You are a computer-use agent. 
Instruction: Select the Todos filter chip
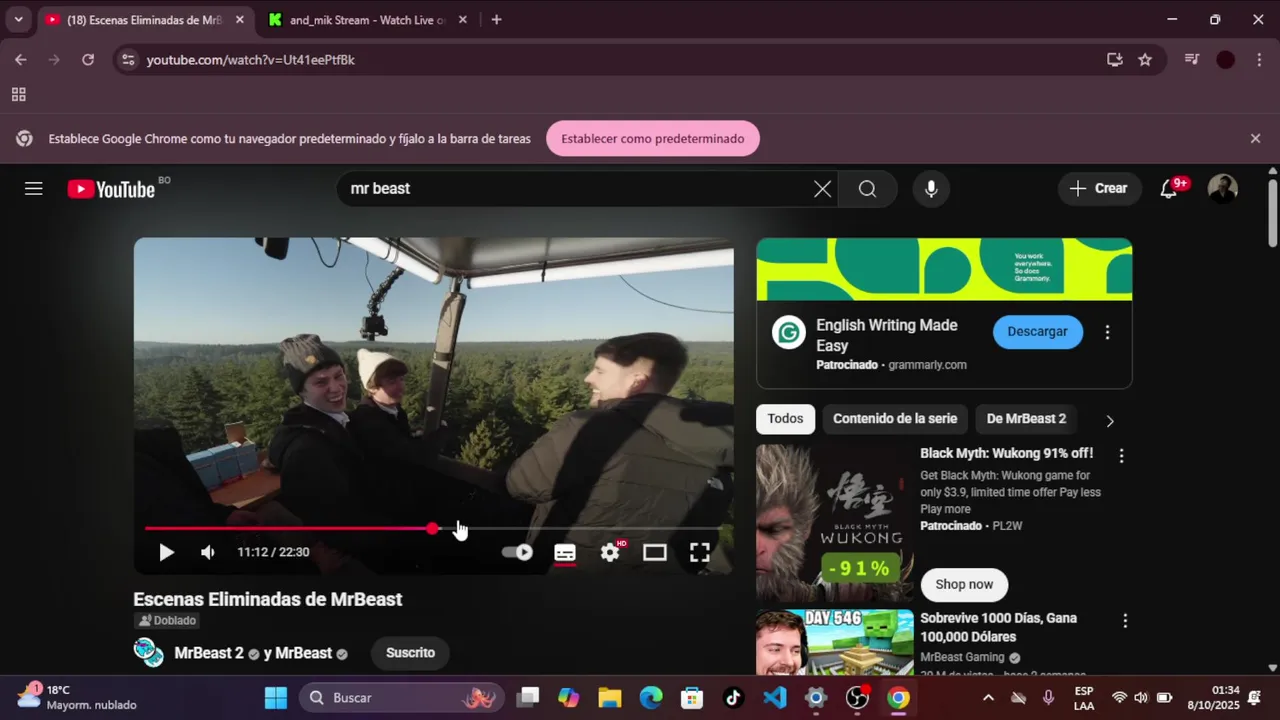coord(785,419)
